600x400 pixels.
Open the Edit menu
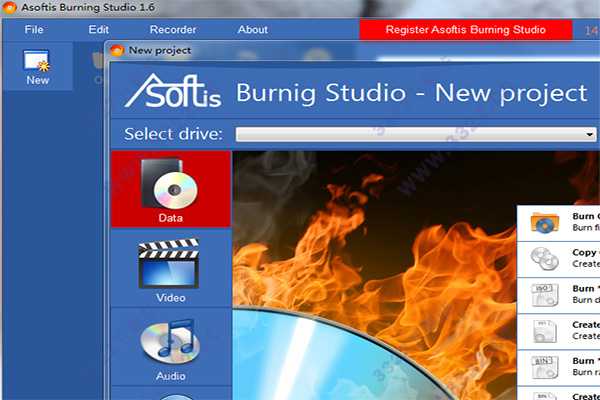pyautogui.click(x=99, y=29)
